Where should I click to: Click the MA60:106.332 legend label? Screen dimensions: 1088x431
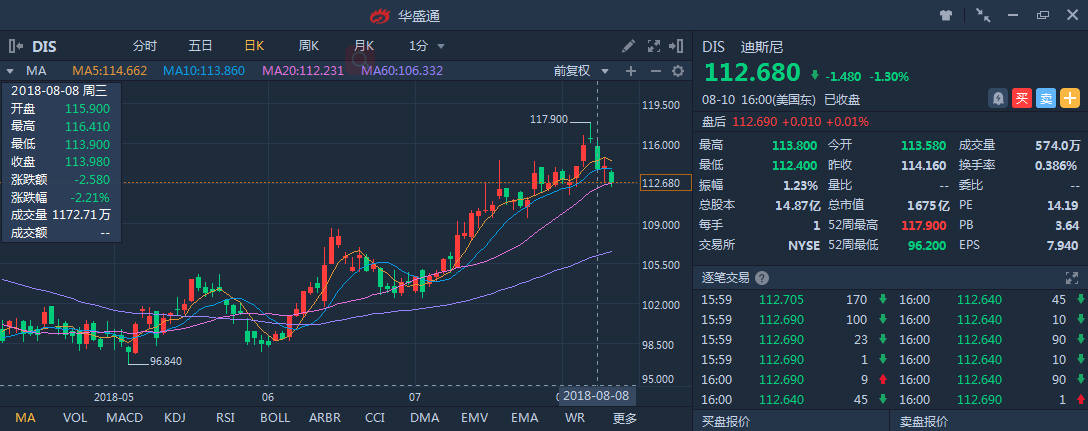402,71
